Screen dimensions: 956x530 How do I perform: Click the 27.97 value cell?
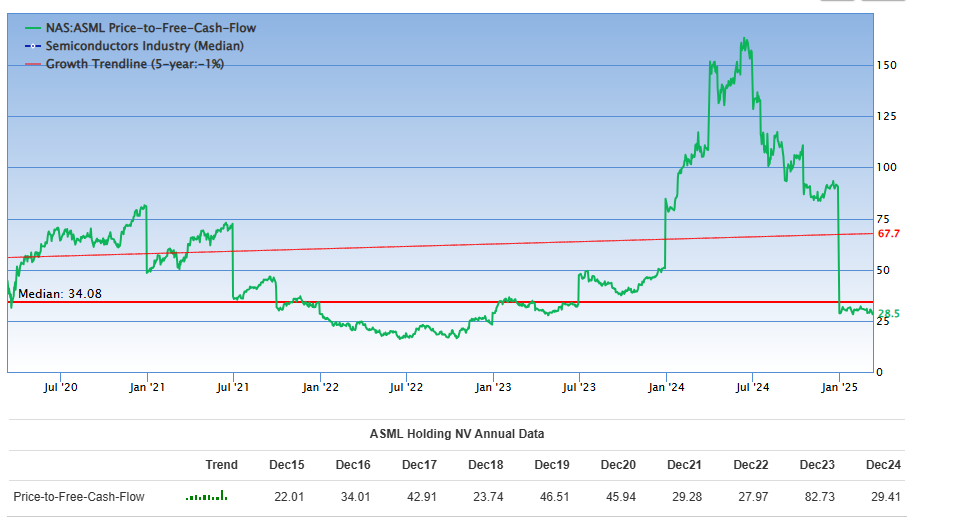point(753,497)
